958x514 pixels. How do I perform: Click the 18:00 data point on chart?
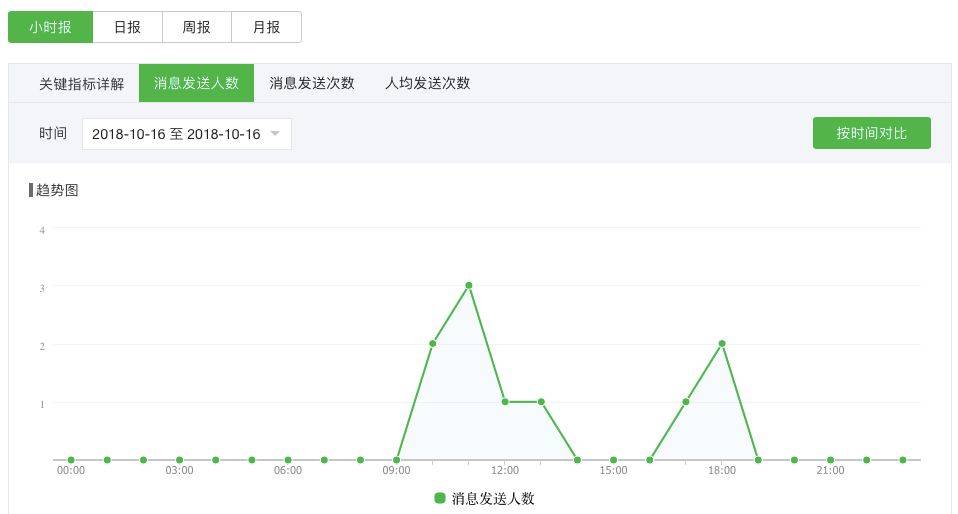click(x=722, y=344)
